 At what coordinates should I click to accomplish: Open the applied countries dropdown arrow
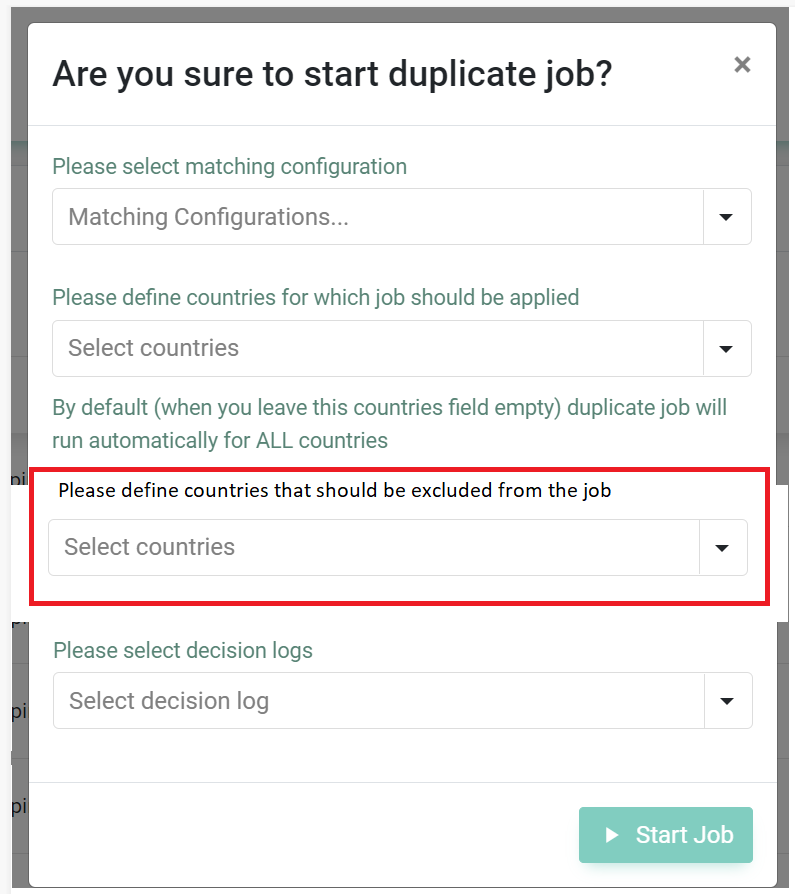pyautogui.click(x=727, y=349)
